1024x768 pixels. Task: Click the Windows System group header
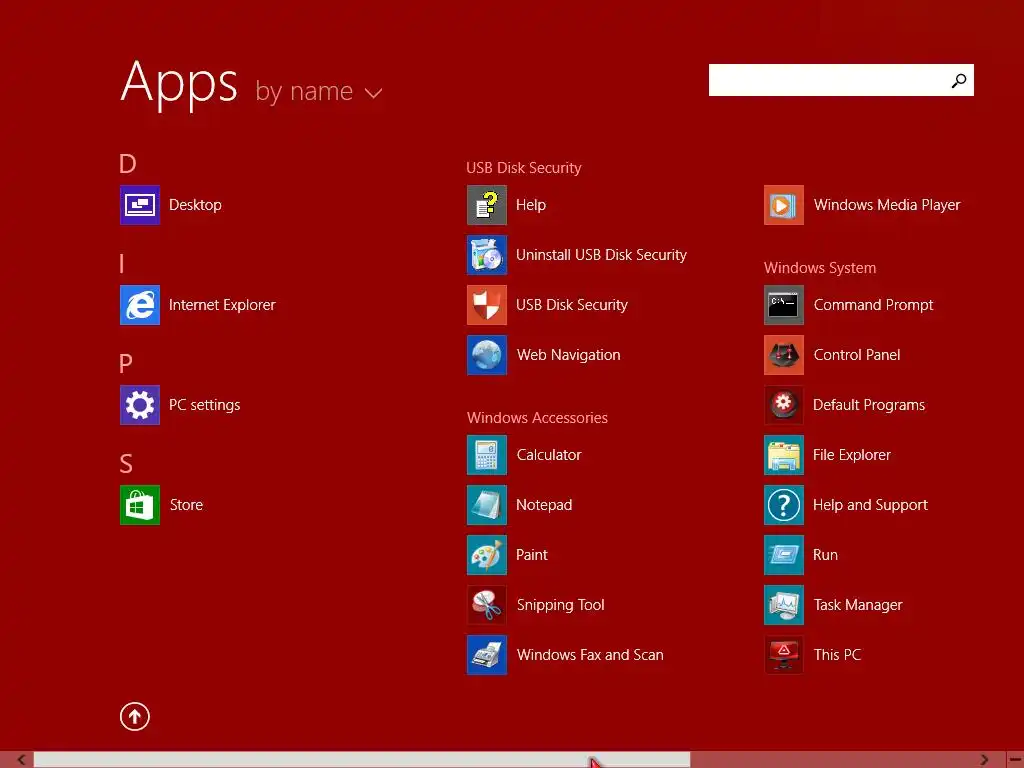click(x=820, y=268)
